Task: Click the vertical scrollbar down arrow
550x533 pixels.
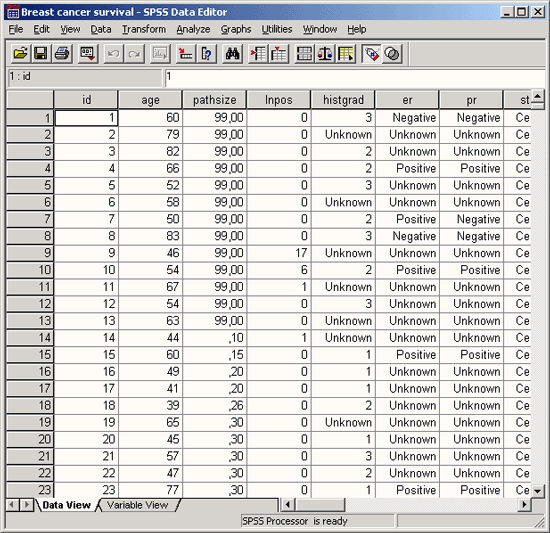Action: [537, 491]
